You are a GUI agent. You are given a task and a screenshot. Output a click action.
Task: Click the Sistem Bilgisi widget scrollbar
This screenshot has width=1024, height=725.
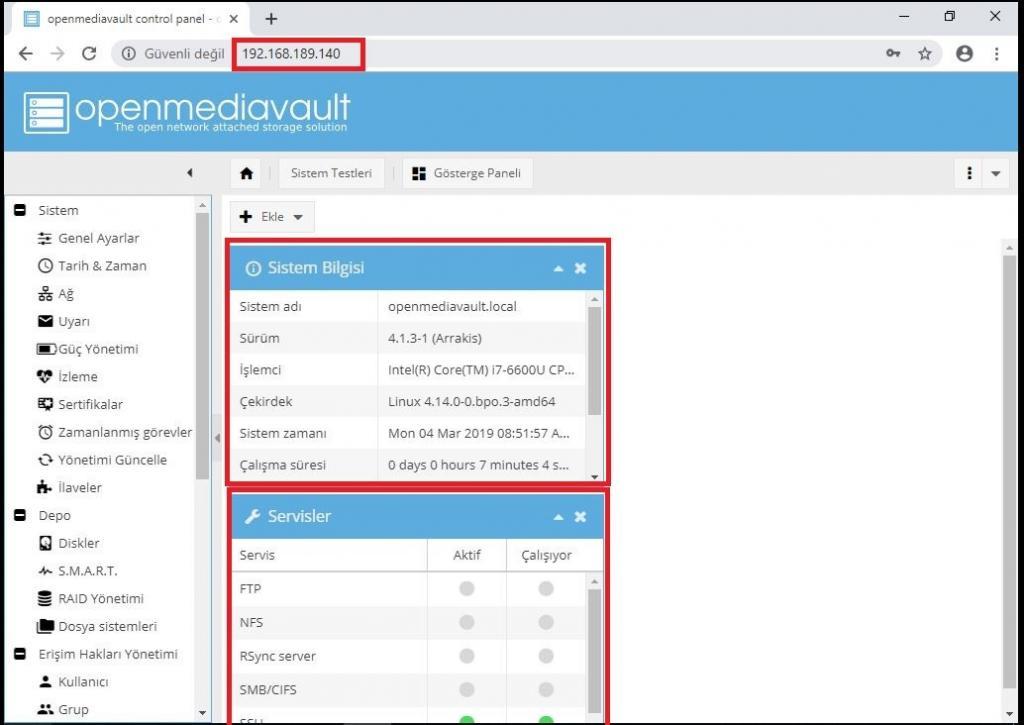point(594,361)
